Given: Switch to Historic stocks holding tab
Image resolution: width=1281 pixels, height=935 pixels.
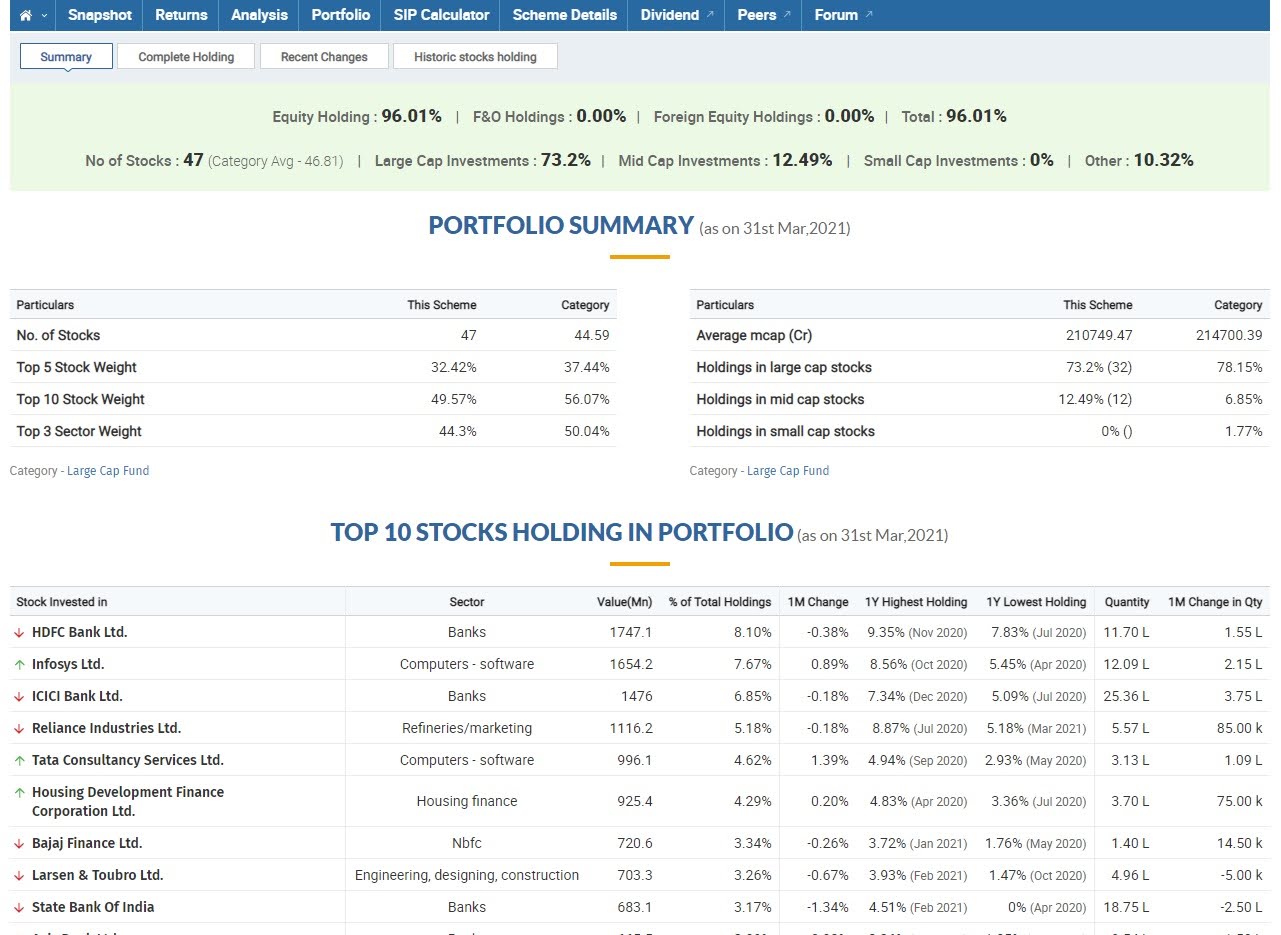Looking at the screenshot, I should (475, 57).
